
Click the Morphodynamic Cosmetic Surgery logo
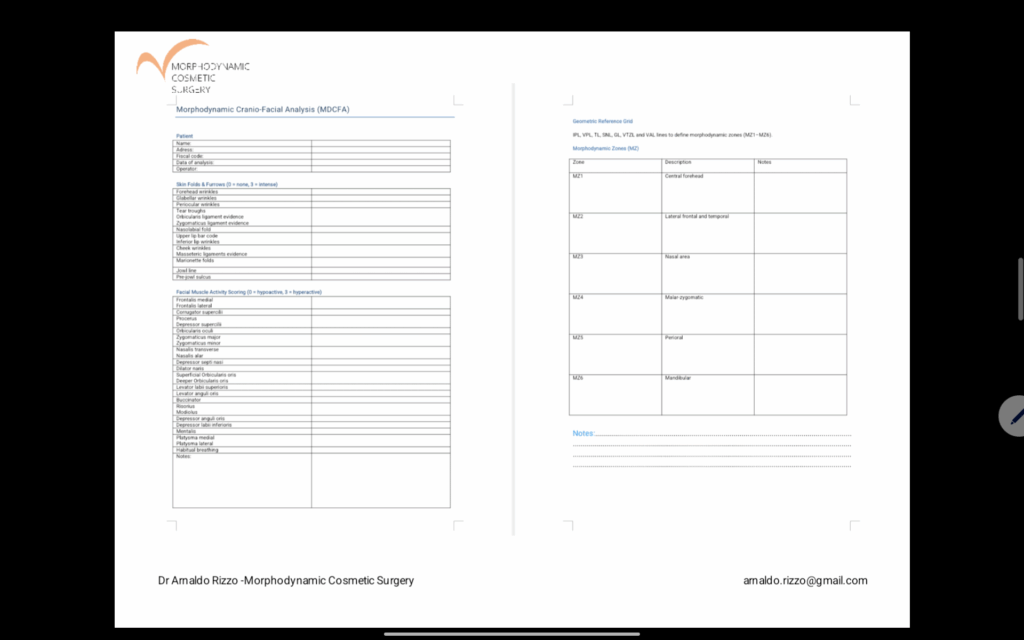[x=192, y=68]
